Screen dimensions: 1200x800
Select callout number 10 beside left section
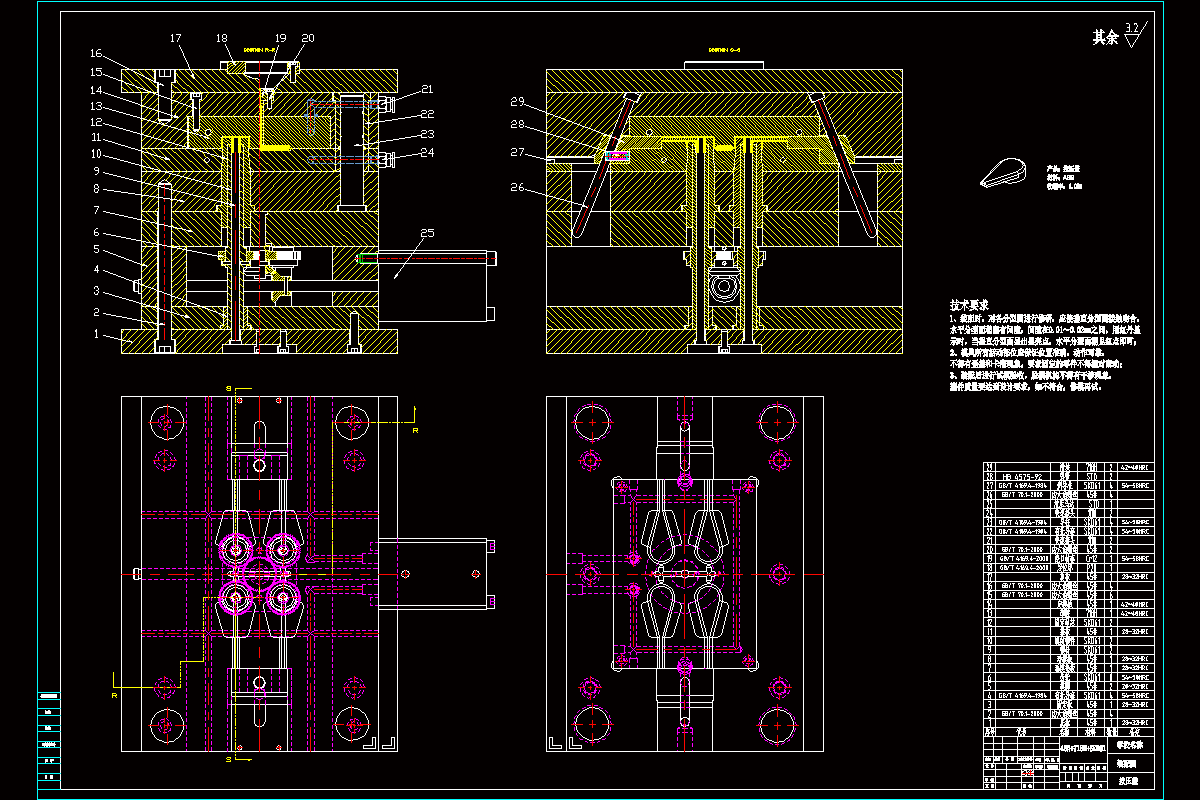(96, 155)
